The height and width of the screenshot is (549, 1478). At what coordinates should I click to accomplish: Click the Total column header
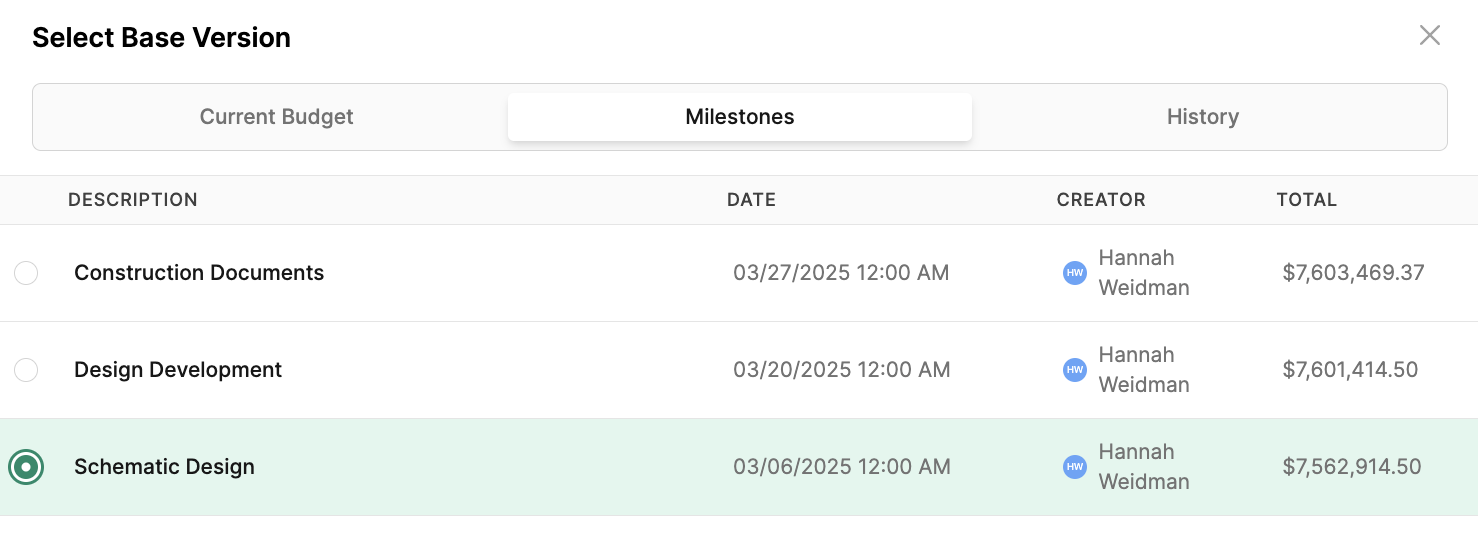1306,200
